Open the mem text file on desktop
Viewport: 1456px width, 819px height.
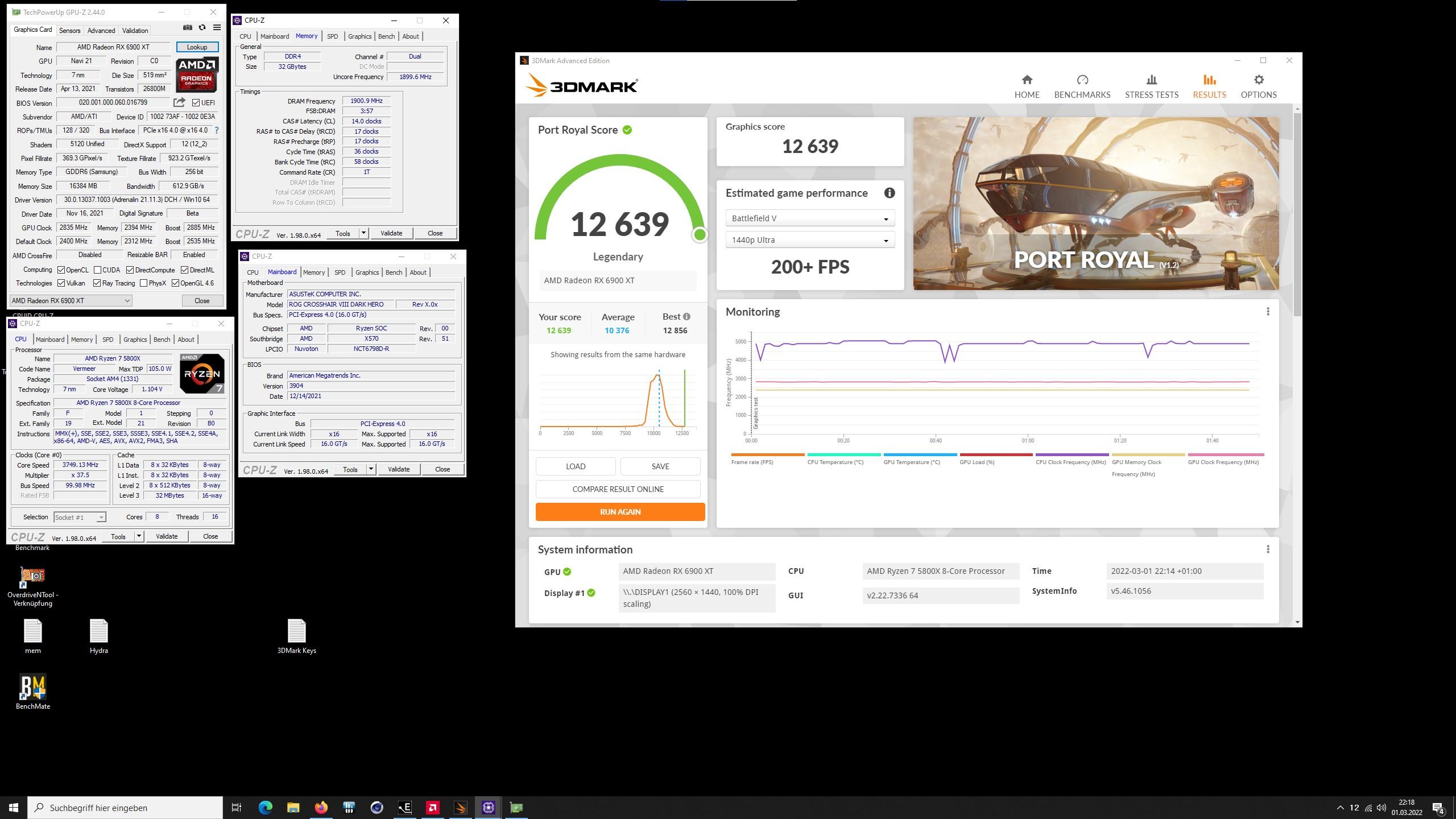coord(32,636)
